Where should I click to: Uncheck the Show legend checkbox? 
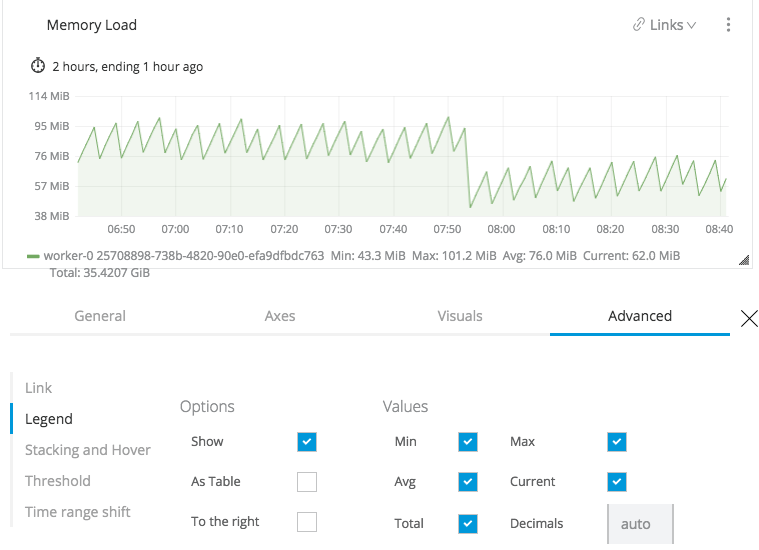pos(307,441)
